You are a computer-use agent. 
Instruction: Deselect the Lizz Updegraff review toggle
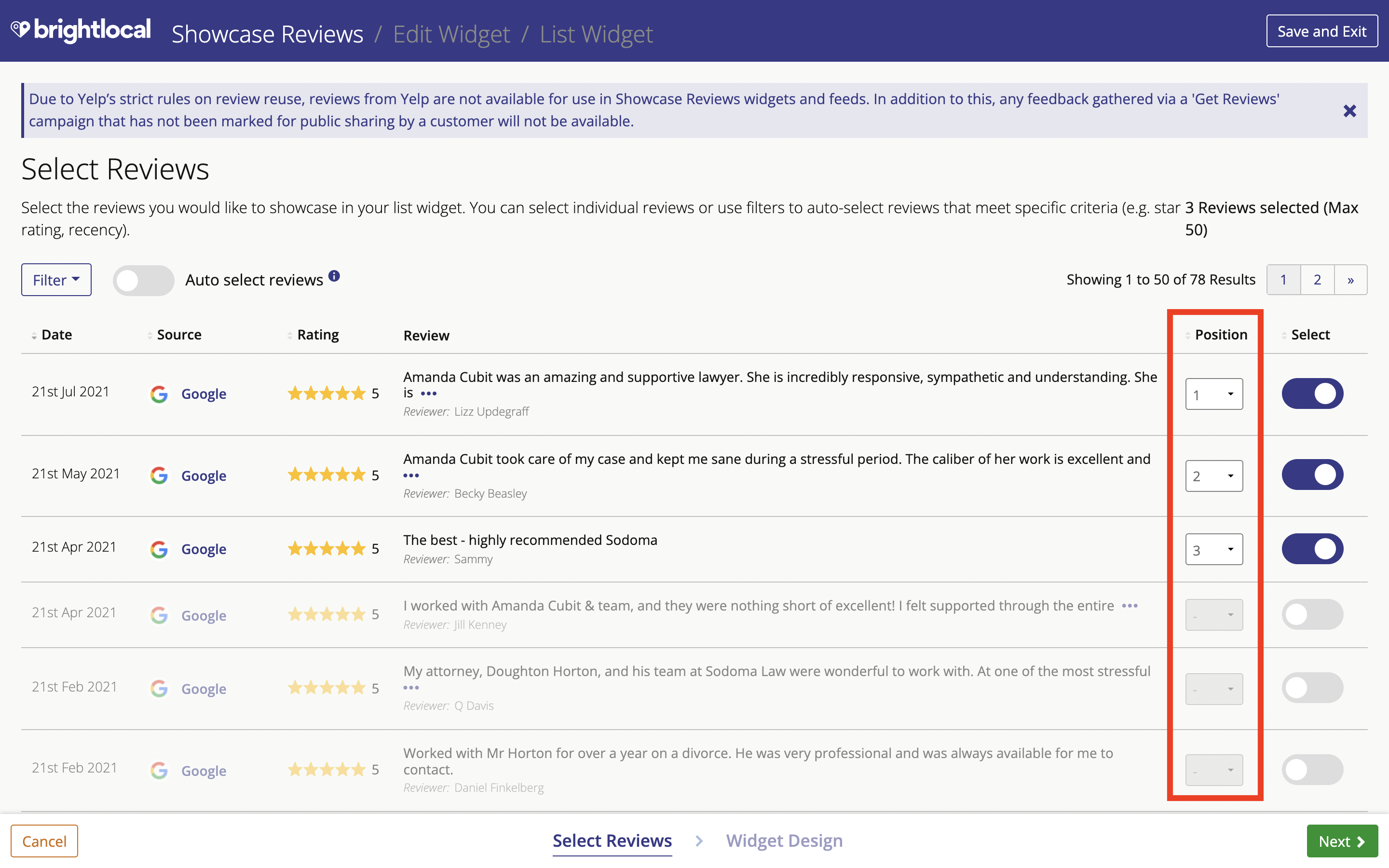pyautogui.click(x=1312, y=394)
